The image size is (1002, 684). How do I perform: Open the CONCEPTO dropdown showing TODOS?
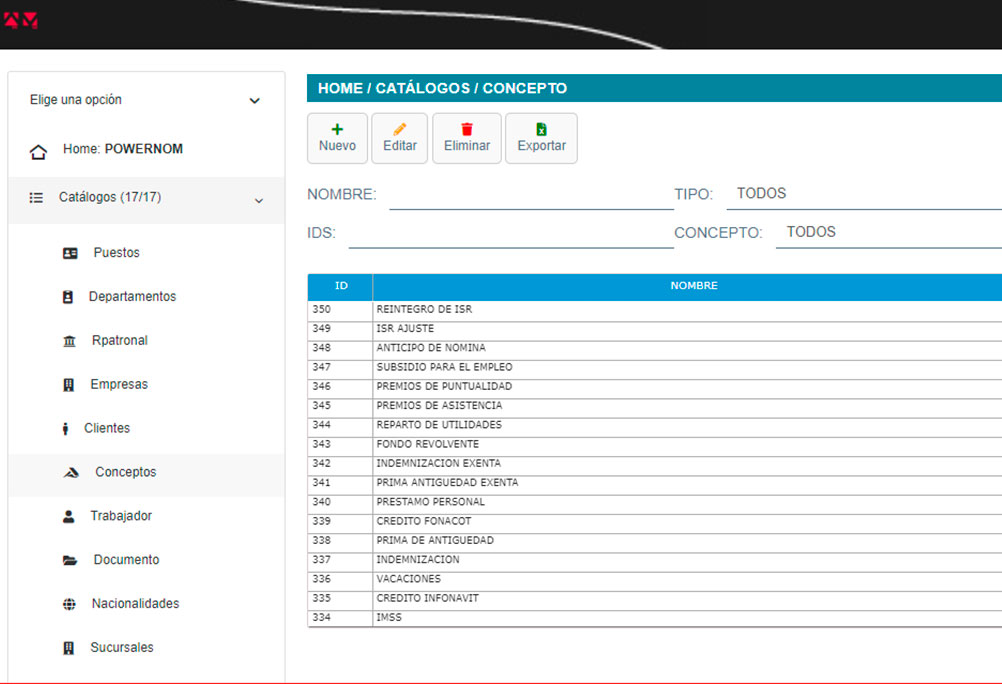click(x=890, y=232)
